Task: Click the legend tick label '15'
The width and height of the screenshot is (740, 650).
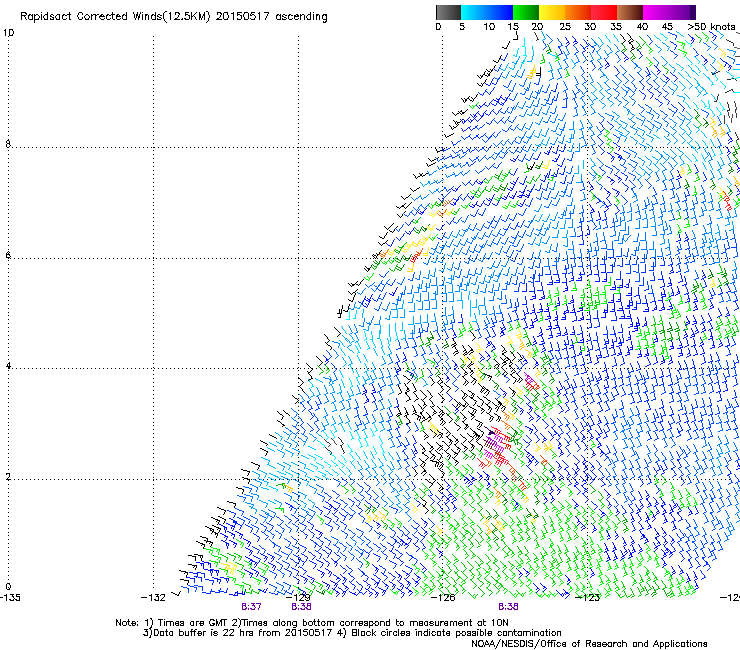Action: click(x=513, y=27)
